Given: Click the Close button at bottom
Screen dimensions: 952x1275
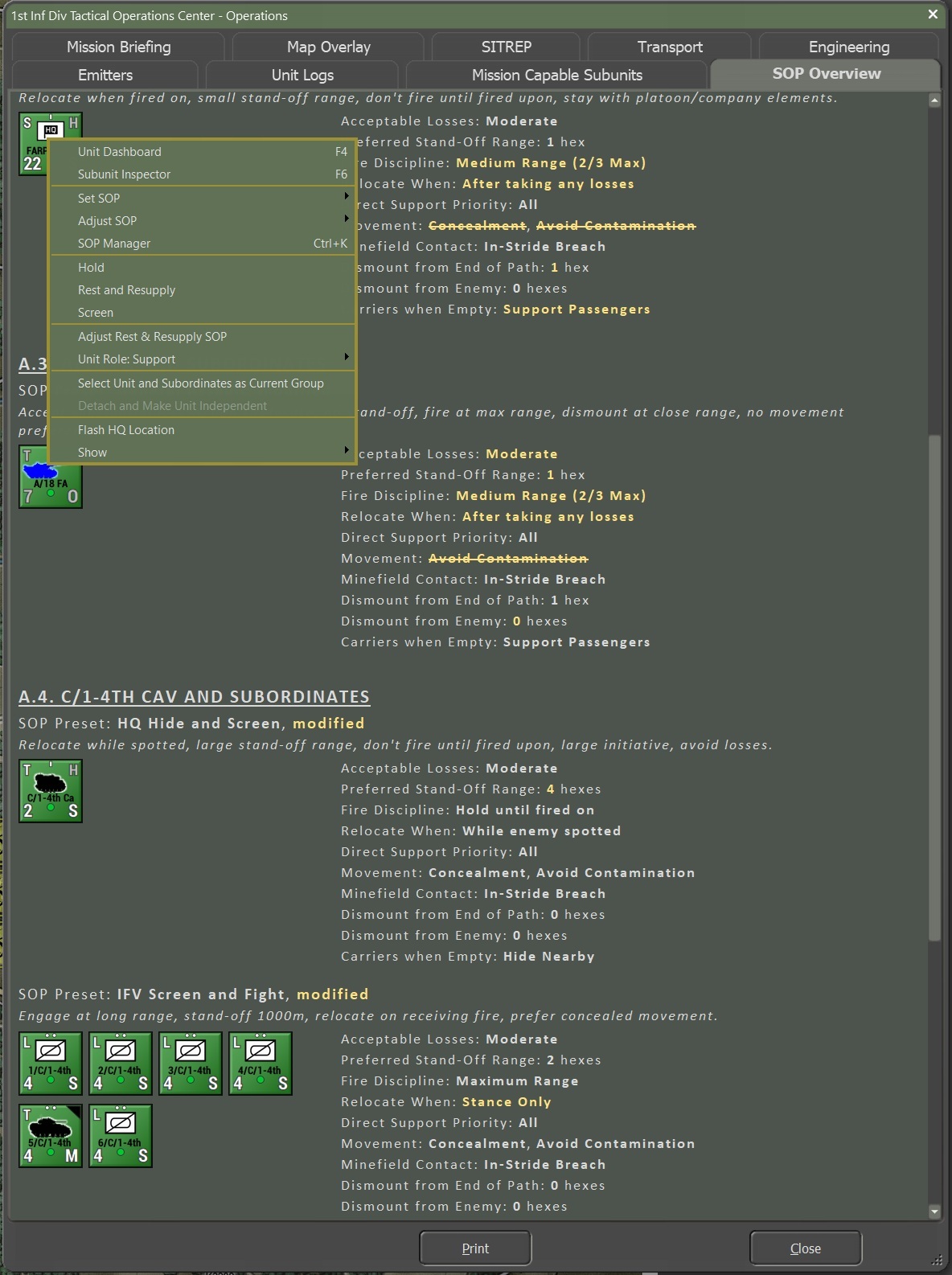Looking at the screenshot, I should click(x=805, y=1248).
